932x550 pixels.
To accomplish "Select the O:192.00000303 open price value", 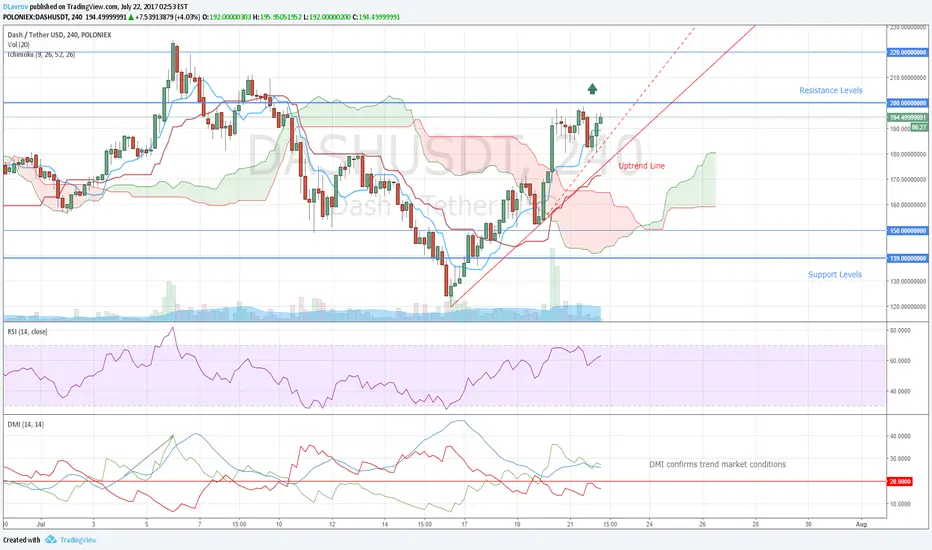I will tap(226, 17).
